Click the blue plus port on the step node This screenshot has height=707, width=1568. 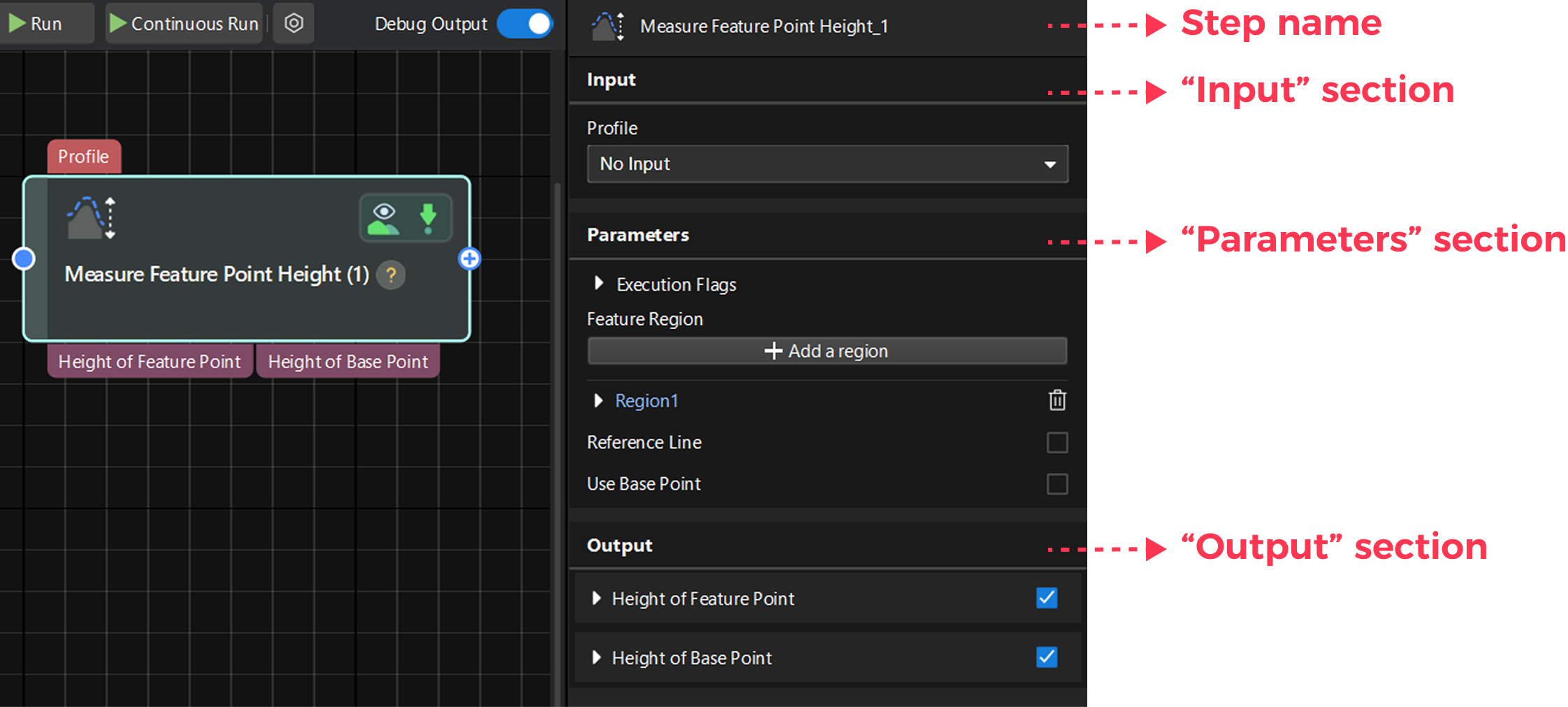[x=469, y=258]
